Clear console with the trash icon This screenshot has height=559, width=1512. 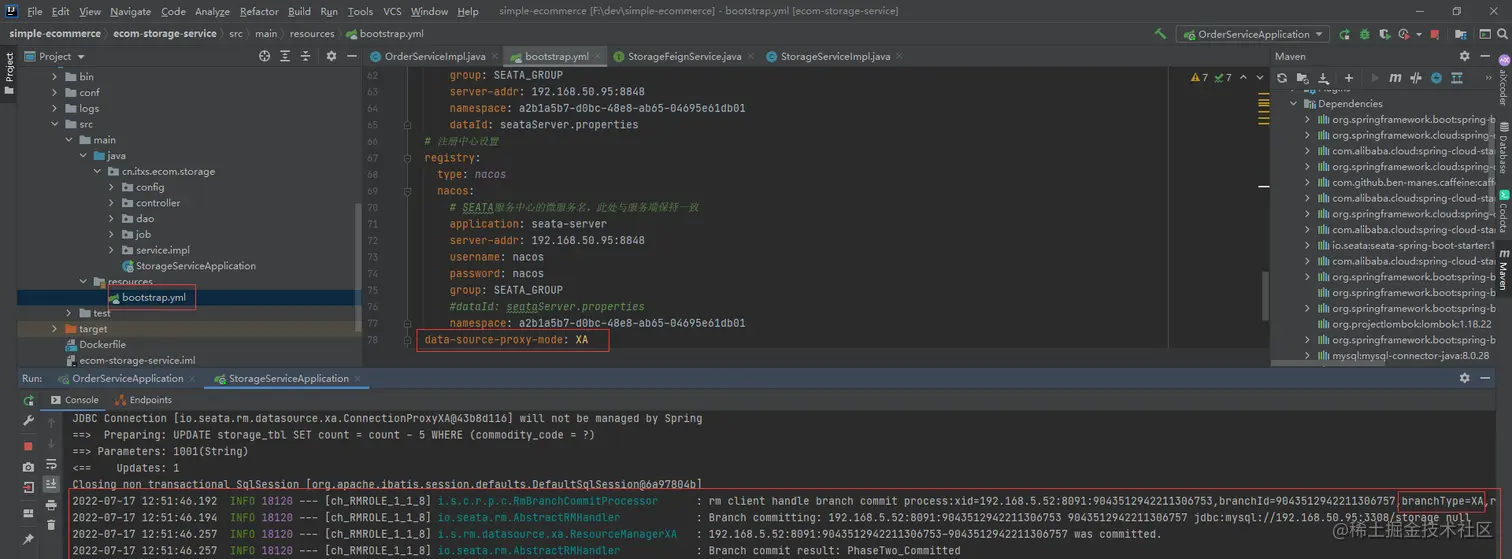[51, 525]
